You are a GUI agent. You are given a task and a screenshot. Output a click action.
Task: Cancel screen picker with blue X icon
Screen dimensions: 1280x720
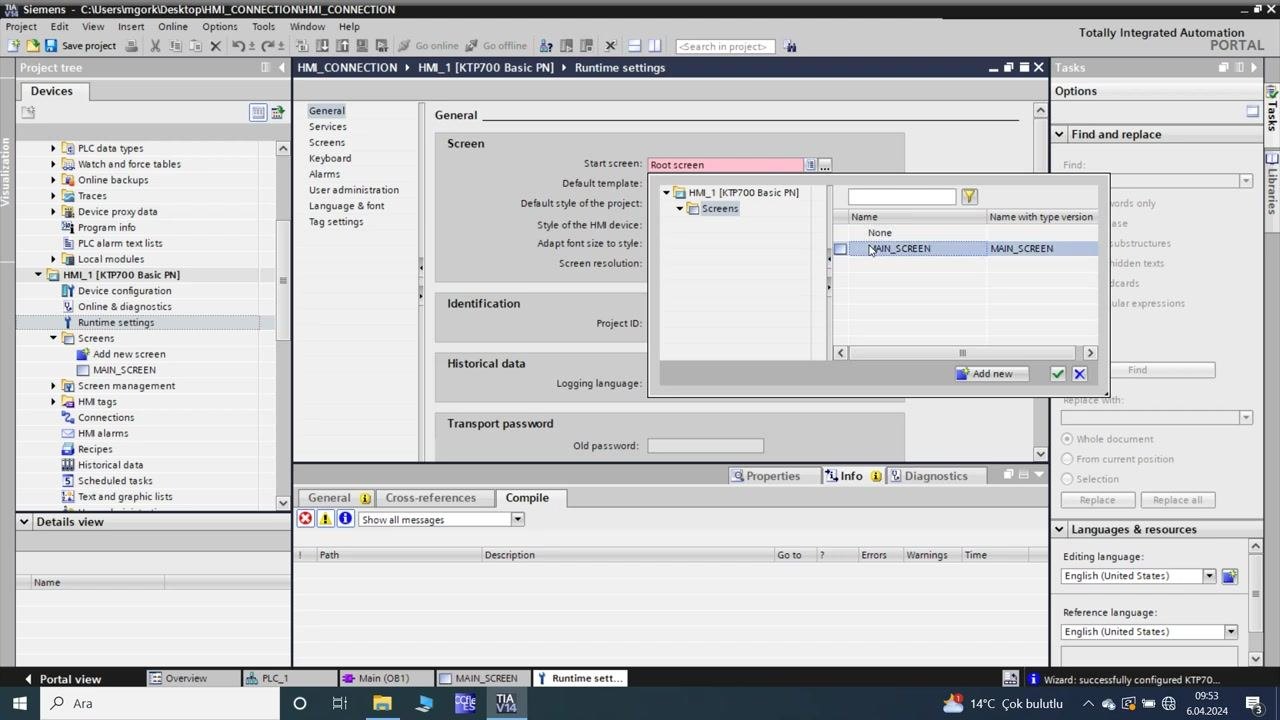click(1079, 374)
